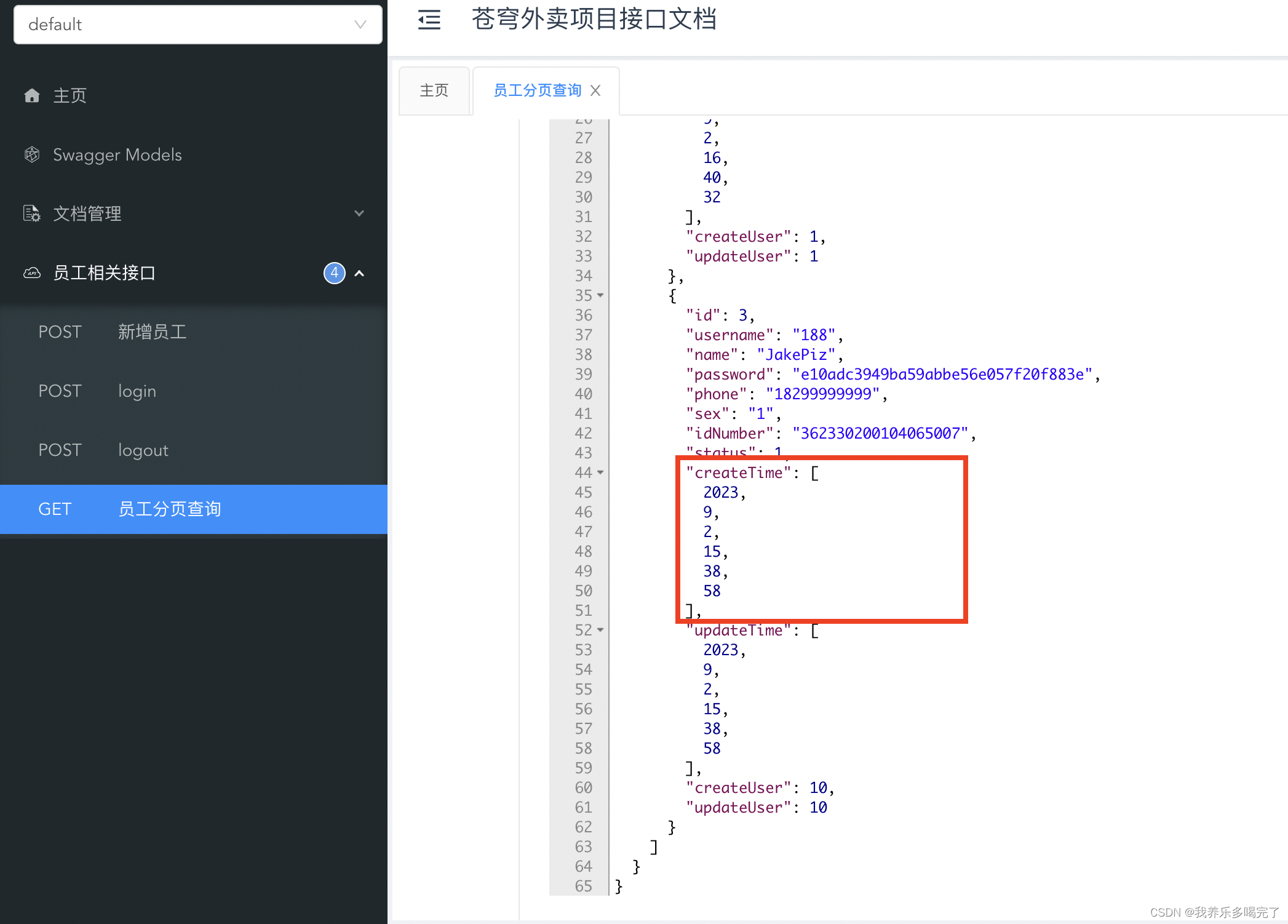Close the 员工分页查询 tab
The width and height of the screenshot is (1288, 924).
(x=595, y=90)
